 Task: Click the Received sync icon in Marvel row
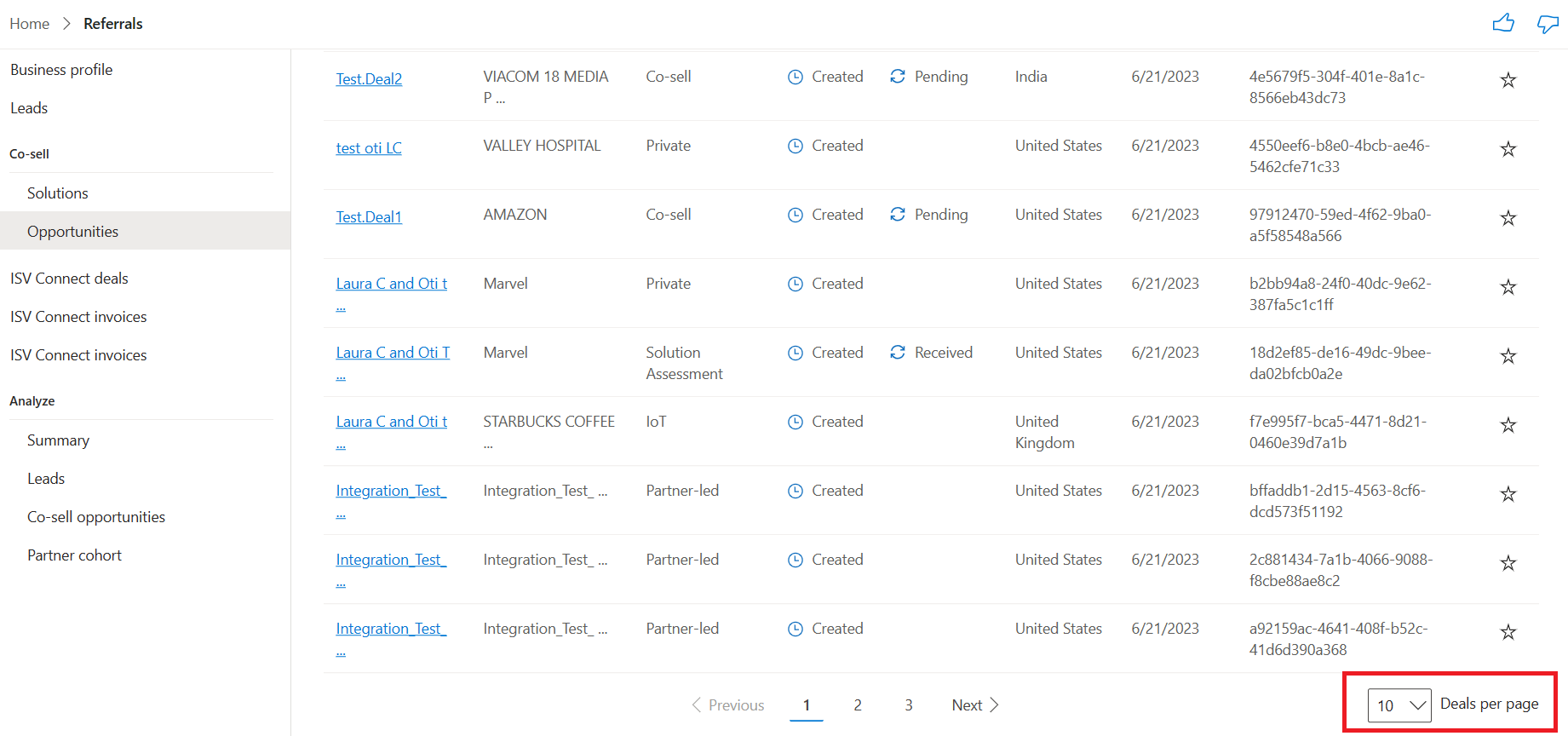tap(898, 353)
